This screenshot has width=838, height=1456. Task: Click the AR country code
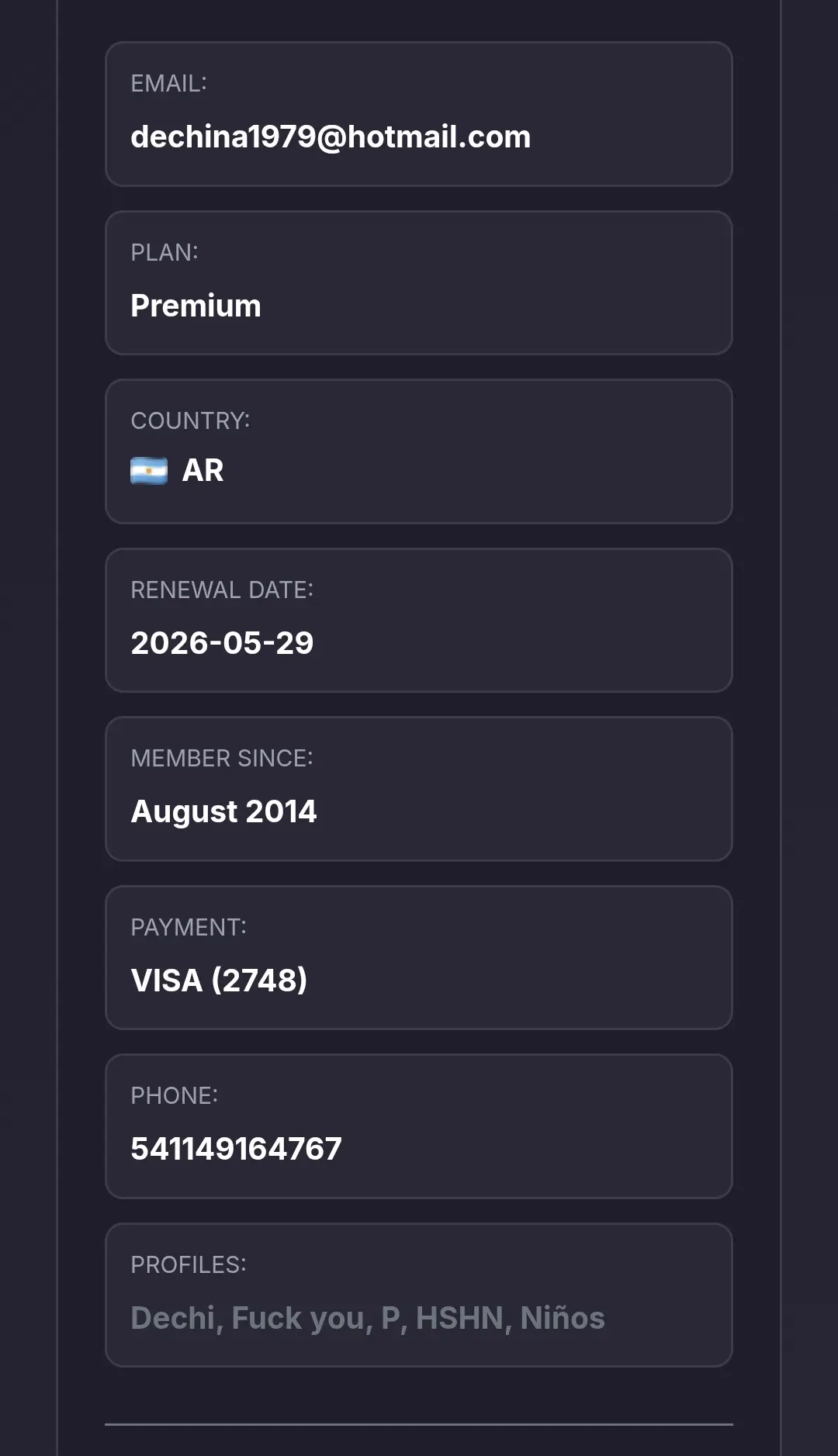203,471
